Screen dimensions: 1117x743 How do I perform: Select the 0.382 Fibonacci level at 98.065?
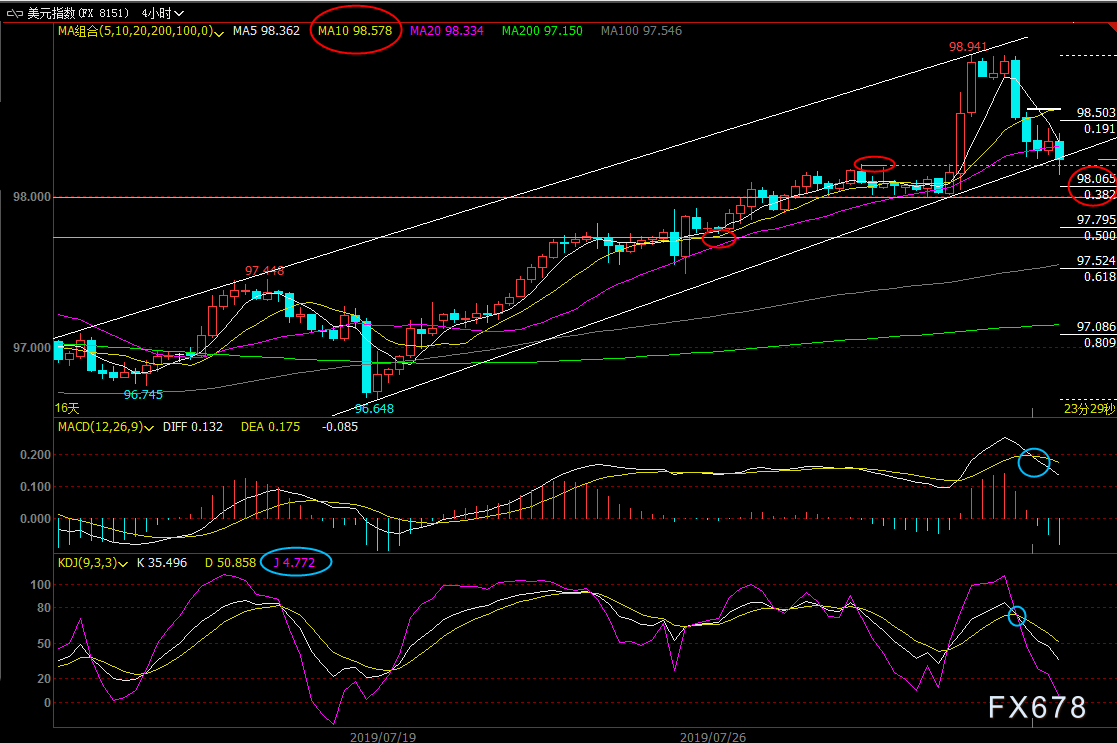click(x=1099, y=194)
